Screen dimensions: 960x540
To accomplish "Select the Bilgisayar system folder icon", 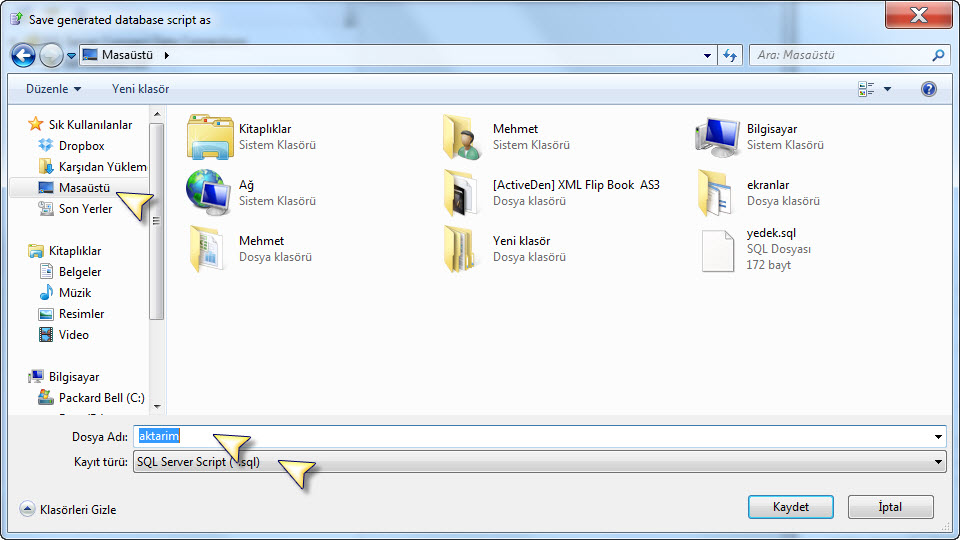I will pyautogui.click(x=718, y=137).
